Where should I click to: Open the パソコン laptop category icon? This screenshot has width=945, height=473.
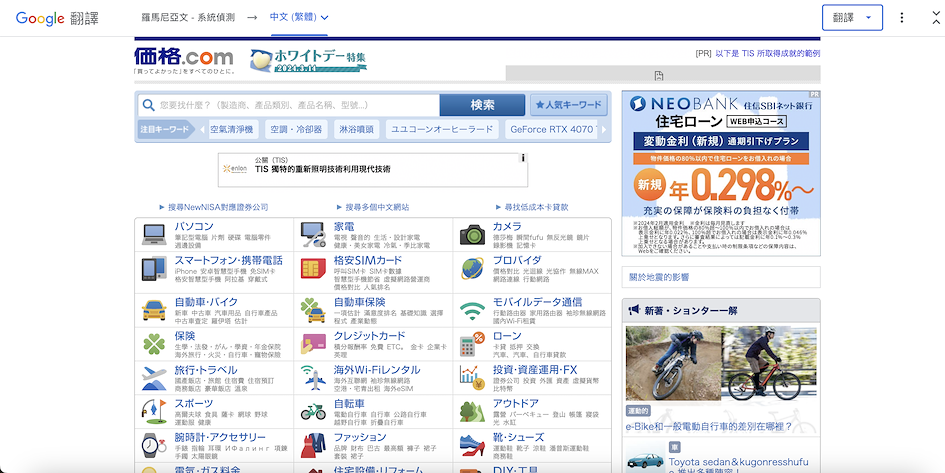pyautogui.click(x=154, y=234)
